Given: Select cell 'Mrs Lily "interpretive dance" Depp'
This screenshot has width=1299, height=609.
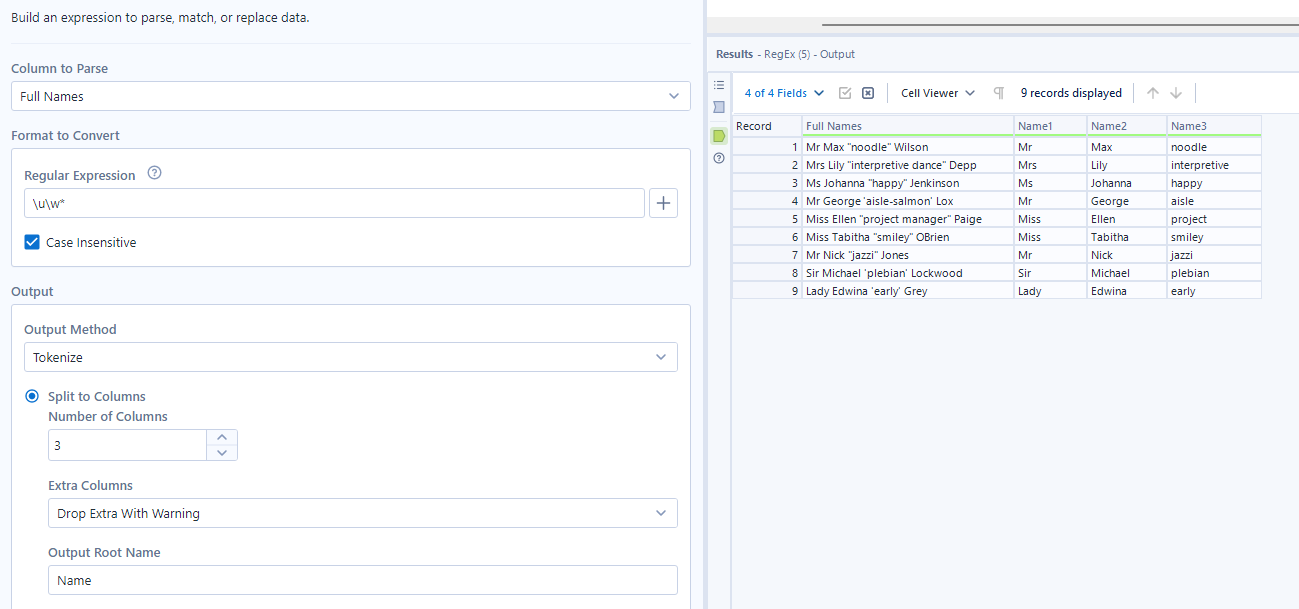Looking at the screenshot, I should click(908, 165).
